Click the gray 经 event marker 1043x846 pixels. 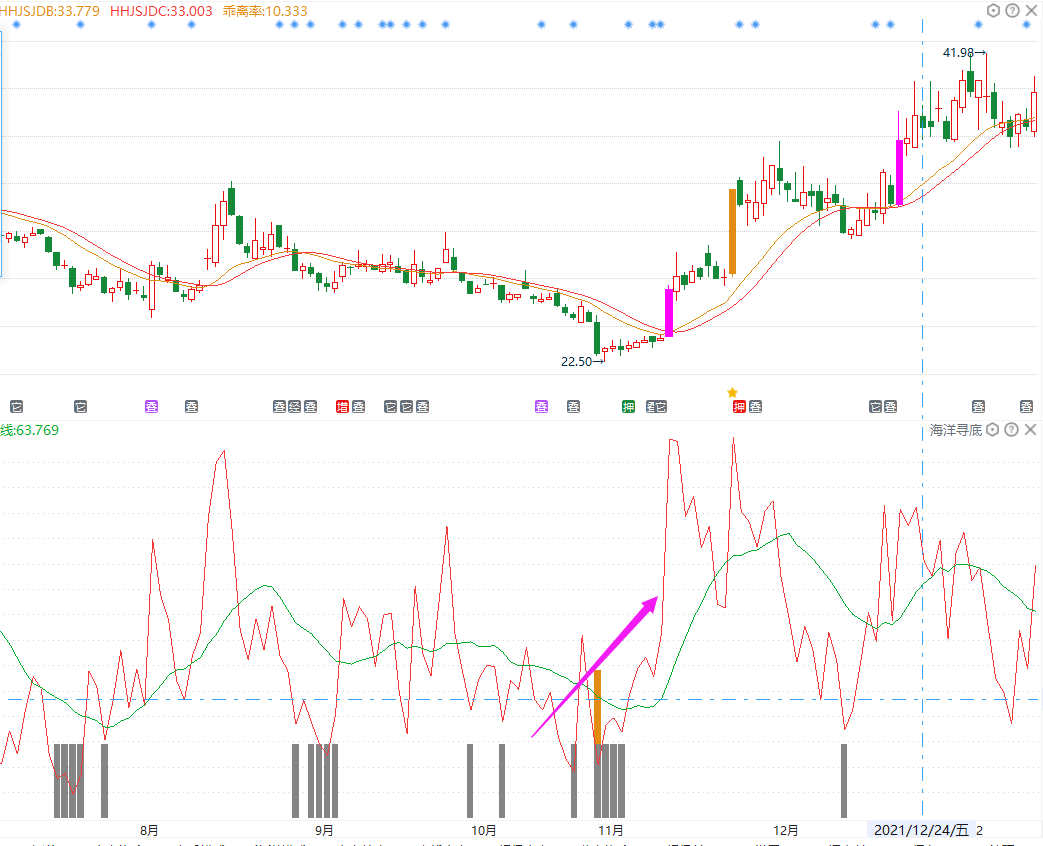coord(295,406)
